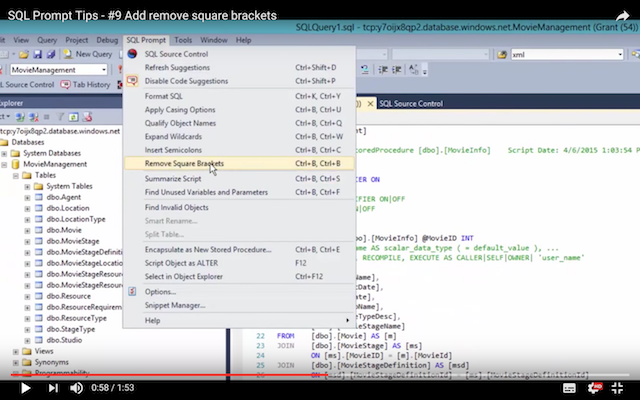Click the Save All icon in toolbar
This screenshot has width=640, height=400.
tap(51, 54)
